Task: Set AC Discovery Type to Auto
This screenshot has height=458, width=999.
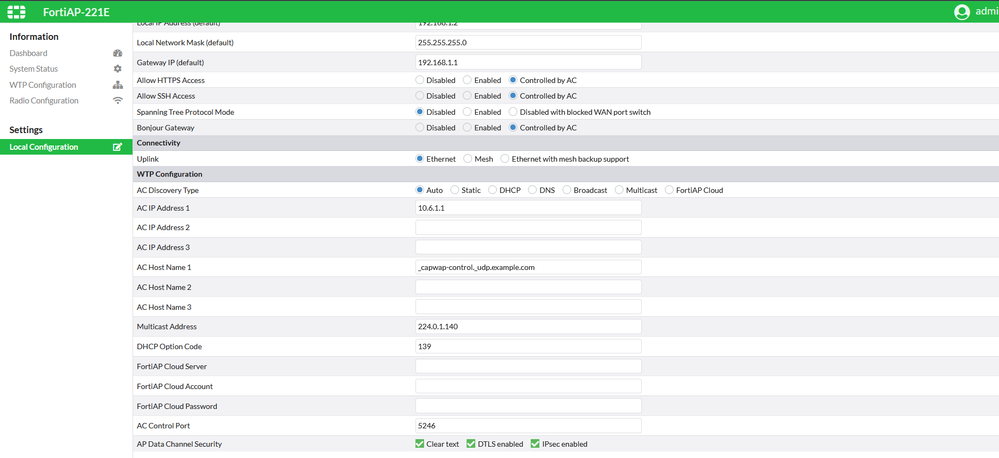Action: (x=419, y=190)
